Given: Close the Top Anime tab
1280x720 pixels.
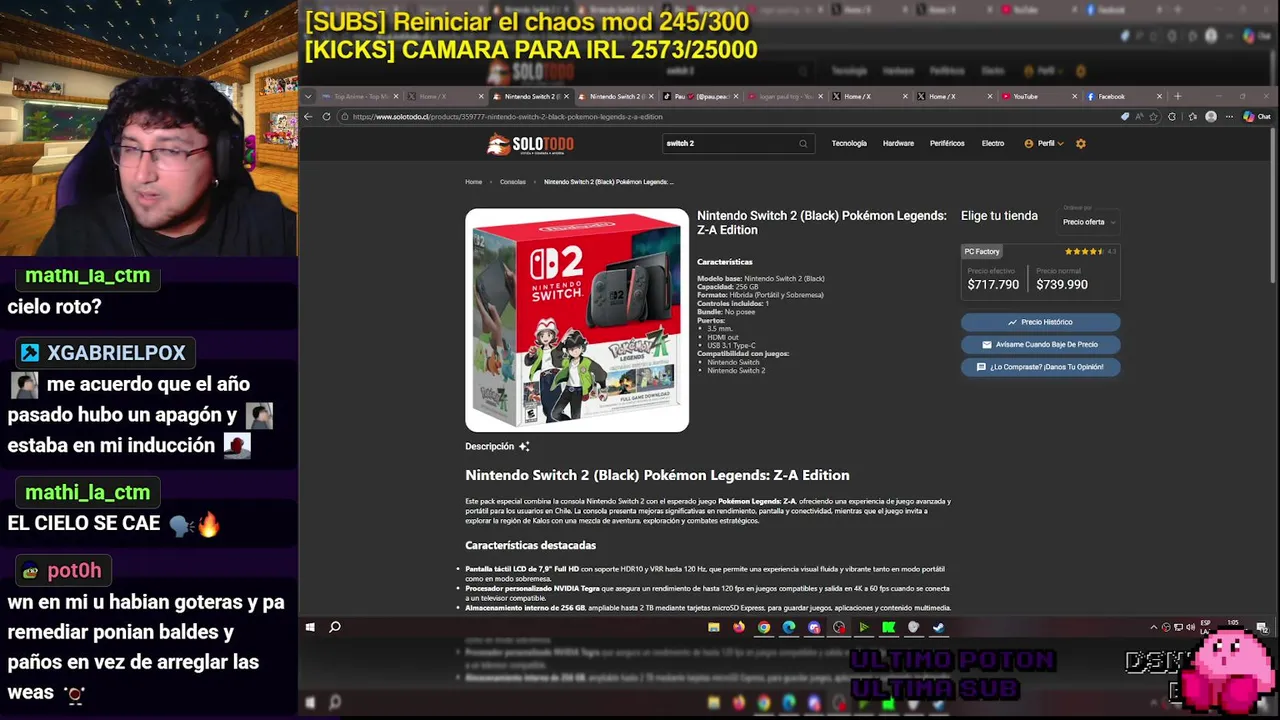Looking at the screenshot, I should click(396, 97).
